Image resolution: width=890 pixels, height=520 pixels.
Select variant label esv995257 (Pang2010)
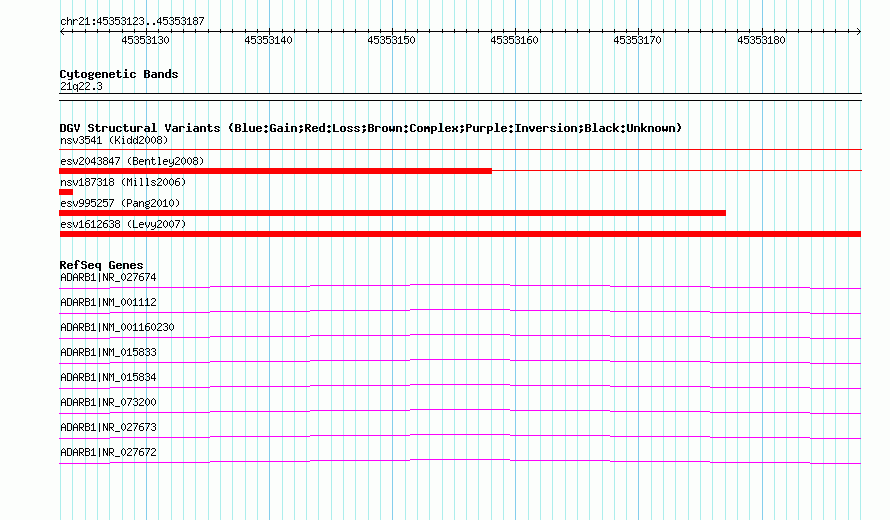[x=120, y=203]
